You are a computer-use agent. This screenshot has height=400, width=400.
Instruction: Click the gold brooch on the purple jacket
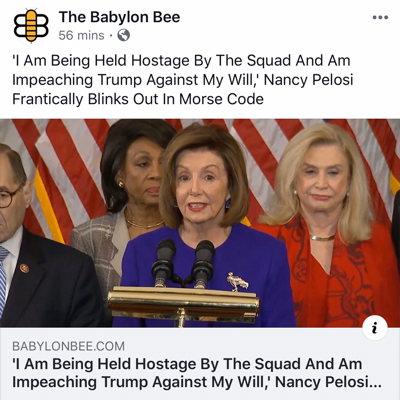(237, 282)
